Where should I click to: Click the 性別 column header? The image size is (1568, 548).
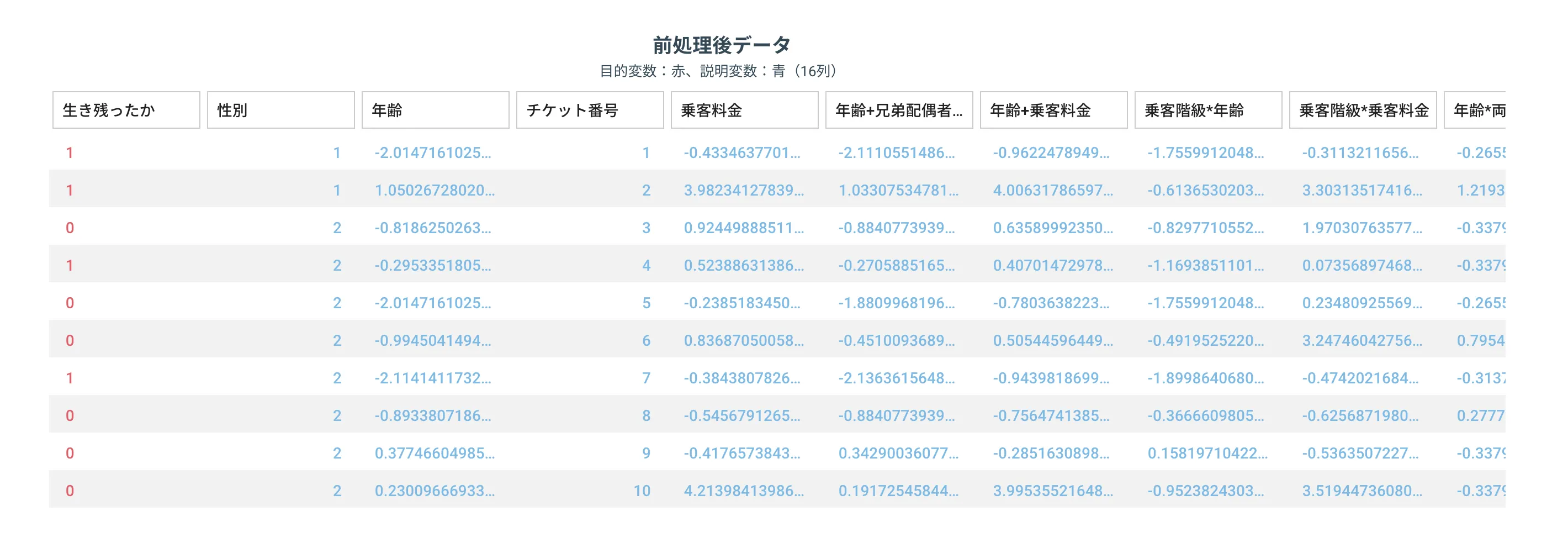(280, 110)
